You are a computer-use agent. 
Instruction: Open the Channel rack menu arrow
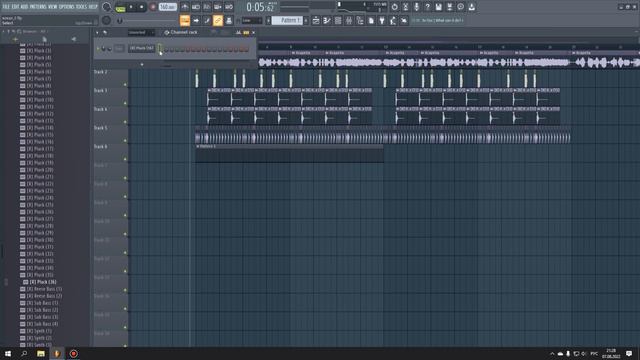(97, 32)
